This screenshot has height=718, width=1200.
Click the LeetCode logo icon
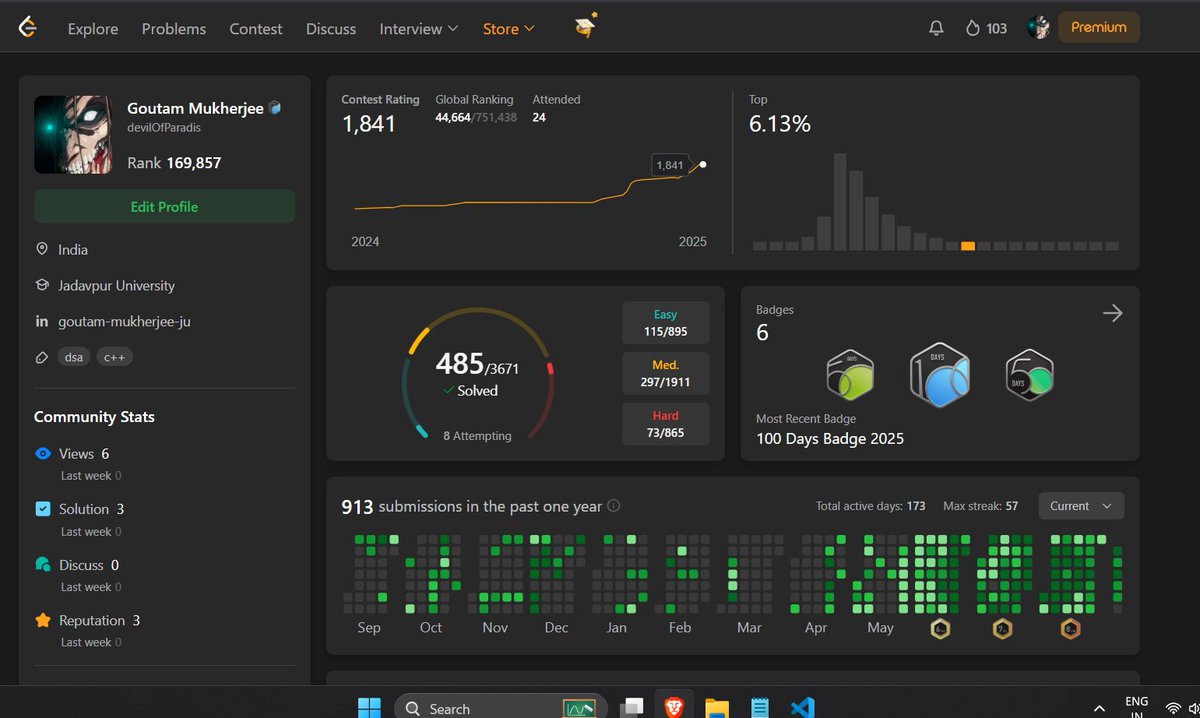pyautogui.click(x=28, y=28)
